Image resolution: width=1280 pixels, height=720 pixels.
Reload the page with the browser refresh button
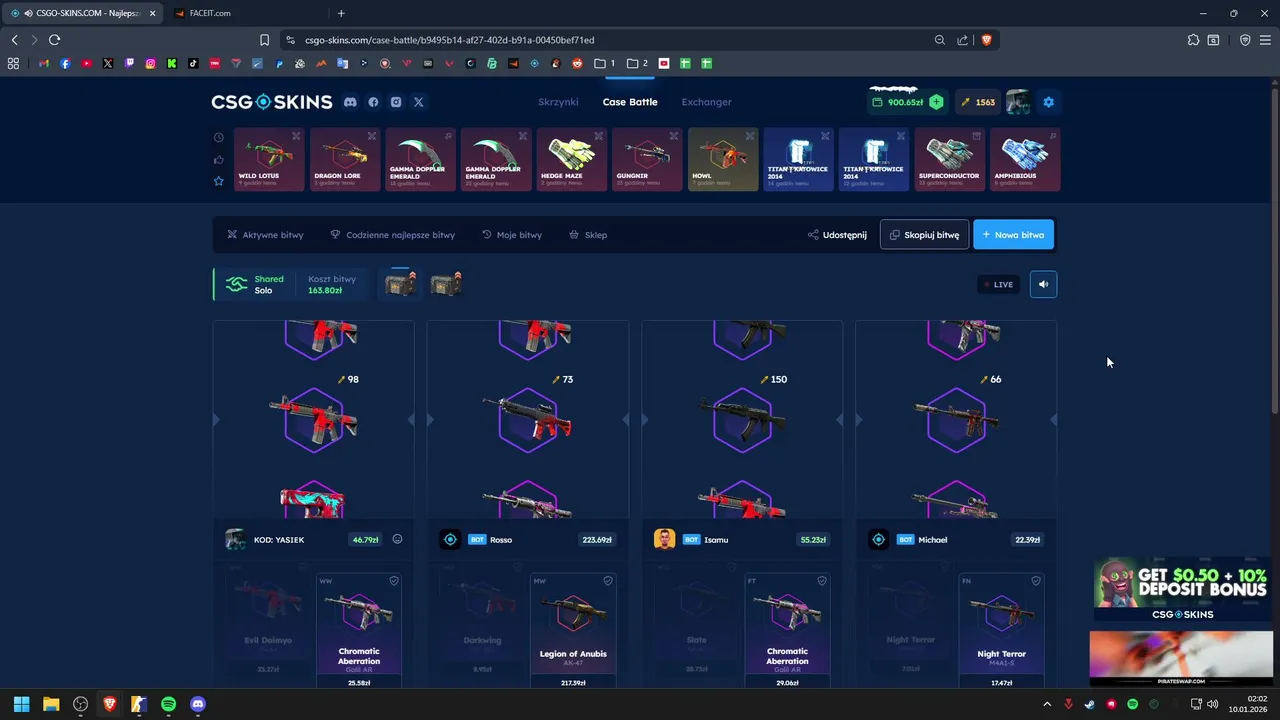click(x=54, y=40)
